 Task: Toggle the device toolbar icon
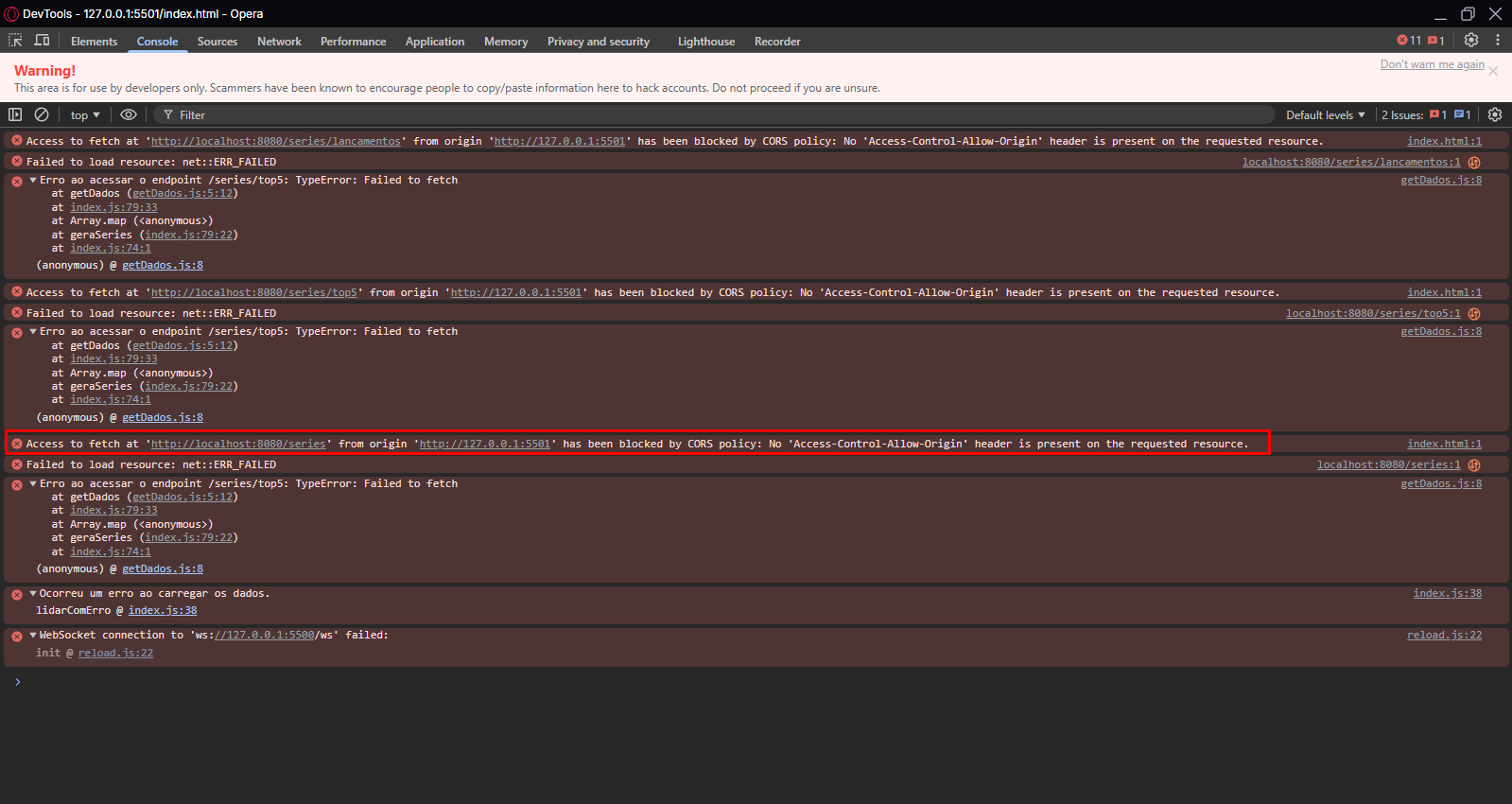click(42, 41)
